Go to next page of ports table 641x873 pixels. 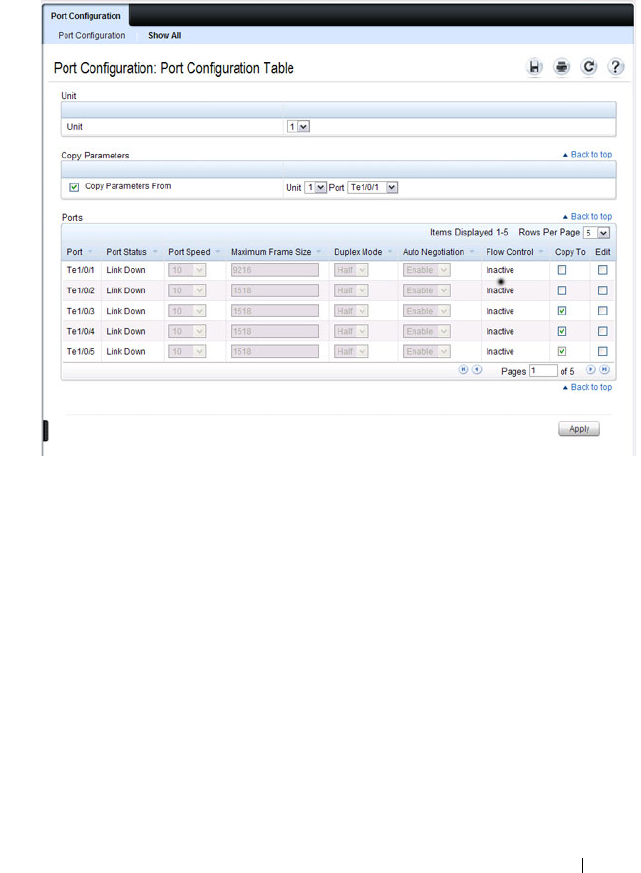click(x=590, y=370)
